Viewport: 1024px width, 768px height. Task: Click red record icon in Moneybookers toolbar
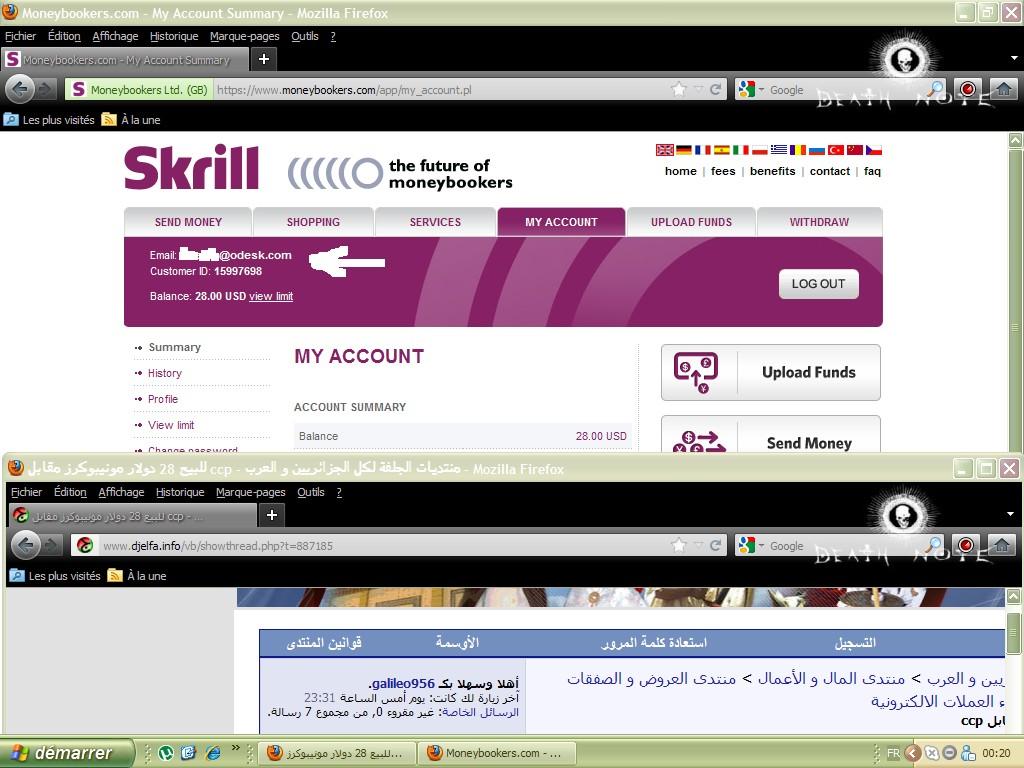point(968,89)
